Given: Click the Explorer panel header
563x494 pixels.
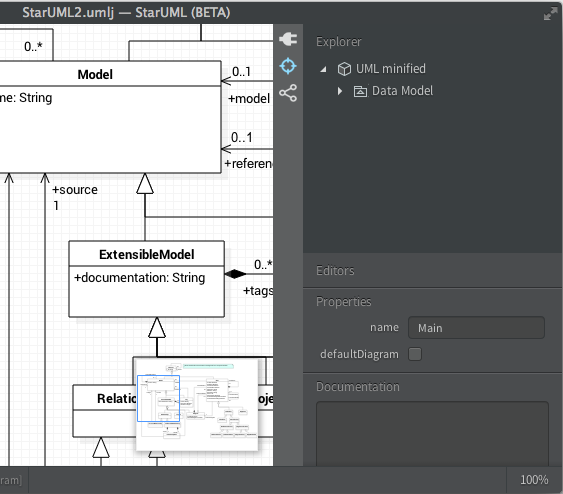Looking at the screenshot, I should click(x=339, y=42).
